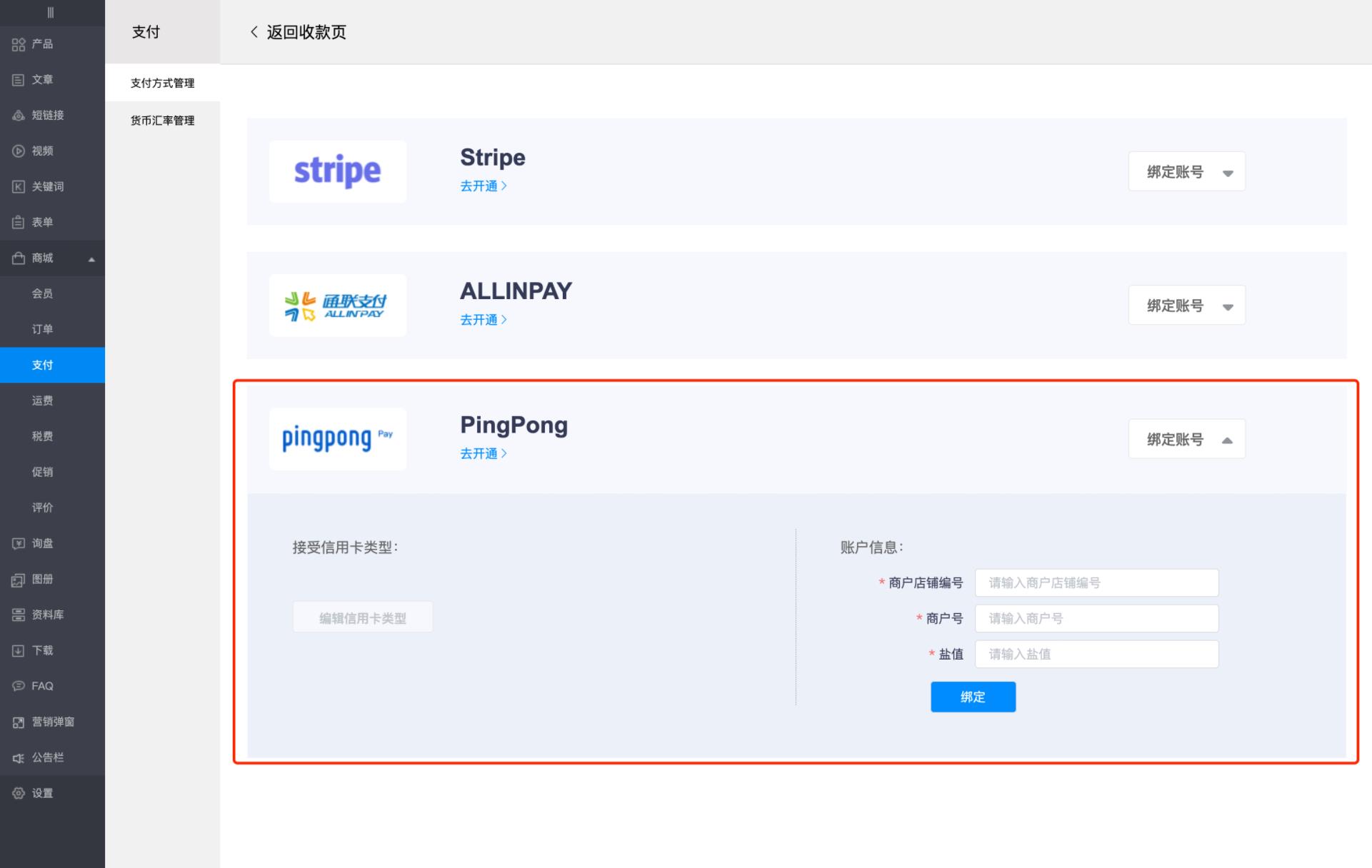Open the 表单 section in the sidebar

coord(41,222)
